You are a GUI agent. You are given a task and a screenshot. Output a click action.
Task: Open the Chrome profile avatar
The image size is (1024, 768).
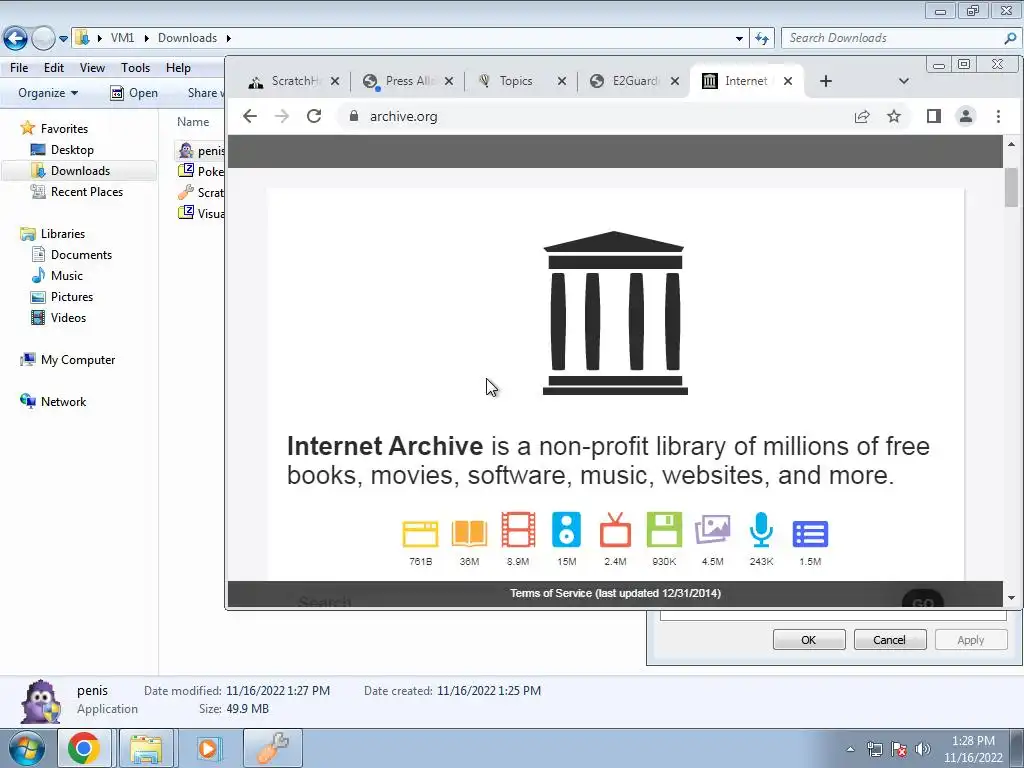pyautogui.click(x=965, y=116)
